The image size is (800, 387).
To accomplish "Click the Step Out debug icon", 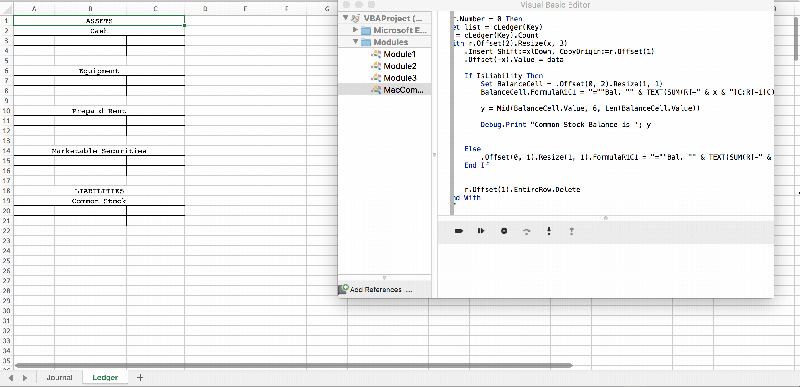I will [x=571, y=231].
